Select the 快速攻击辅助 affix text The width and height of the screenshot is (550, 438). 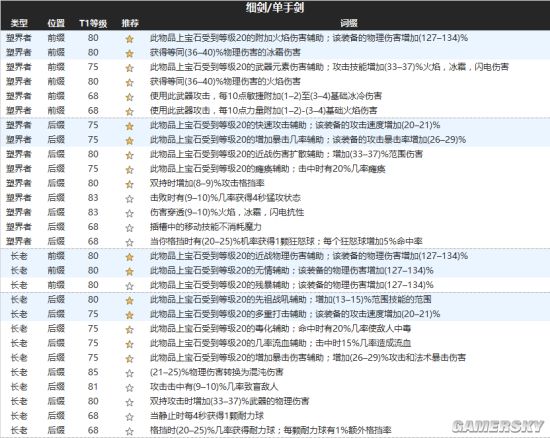click(295, 125)
